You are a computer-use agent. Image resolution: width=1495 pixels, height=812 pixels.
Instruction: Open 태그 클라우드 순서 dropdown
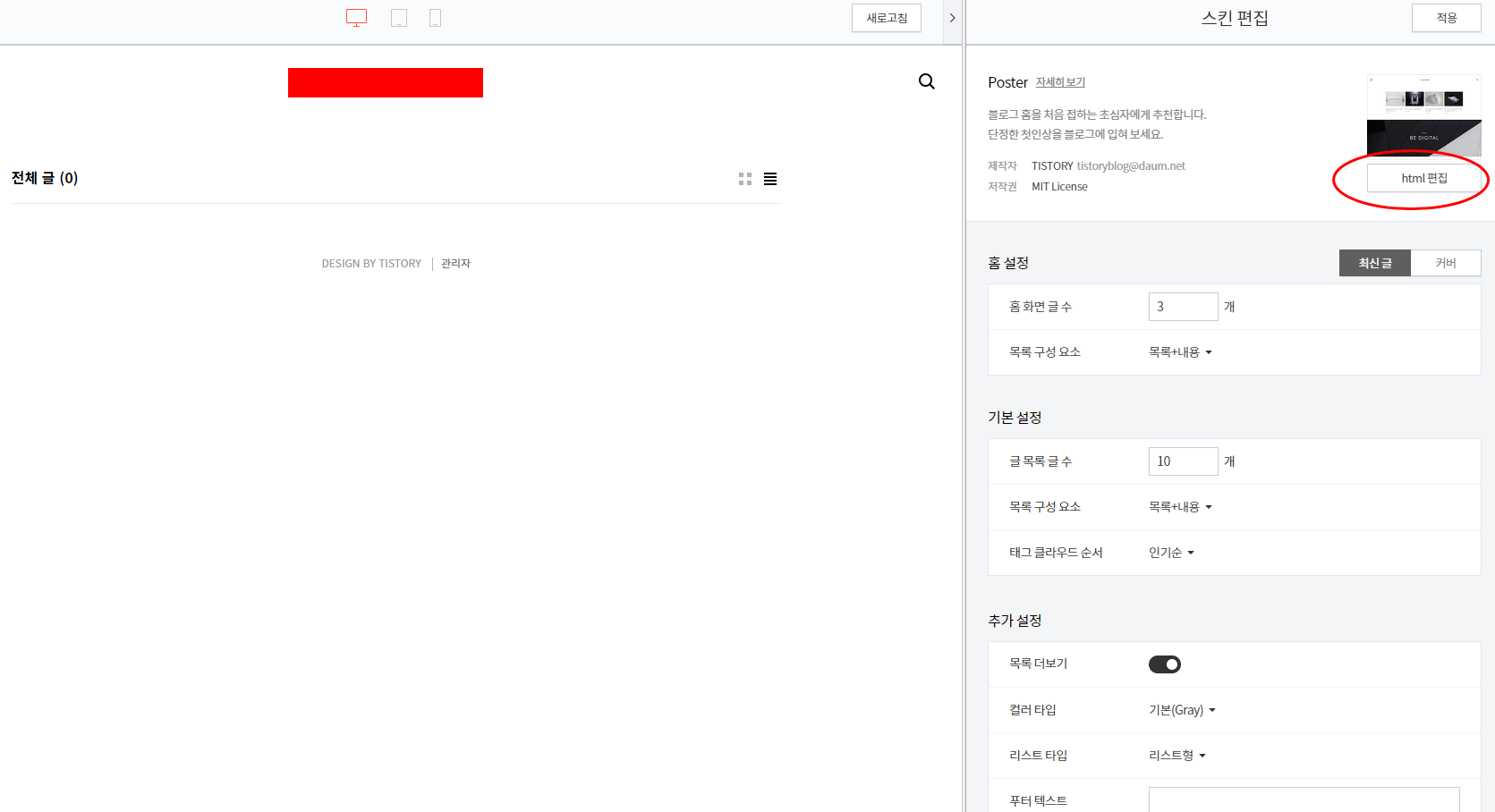[1171, 553]
